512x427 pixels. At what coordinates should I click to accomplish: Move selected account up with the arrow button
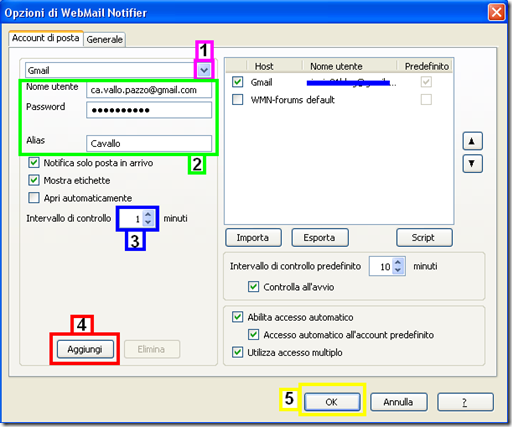click(x=472, y=141)
